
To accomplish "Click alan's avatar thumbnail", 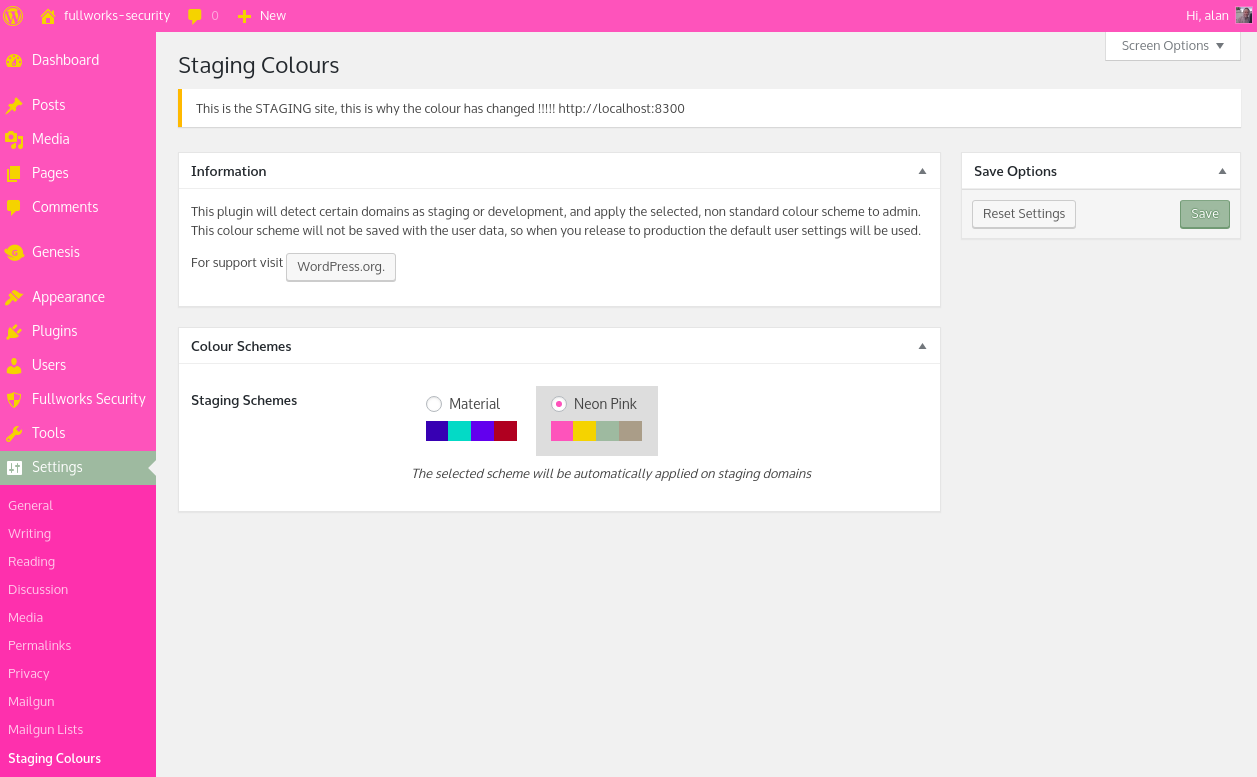I will [x=1244, y=15].
